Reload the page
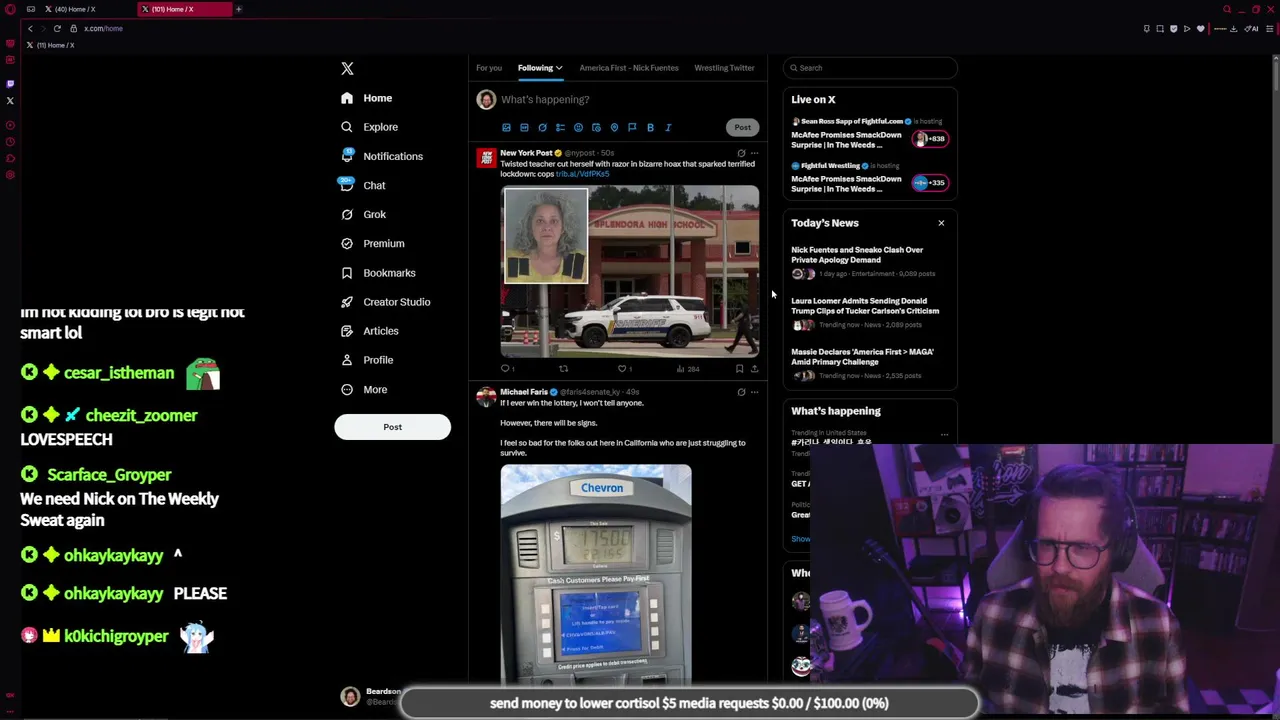The width and height of the screenshot is (1280, 720). pos(57,28)
